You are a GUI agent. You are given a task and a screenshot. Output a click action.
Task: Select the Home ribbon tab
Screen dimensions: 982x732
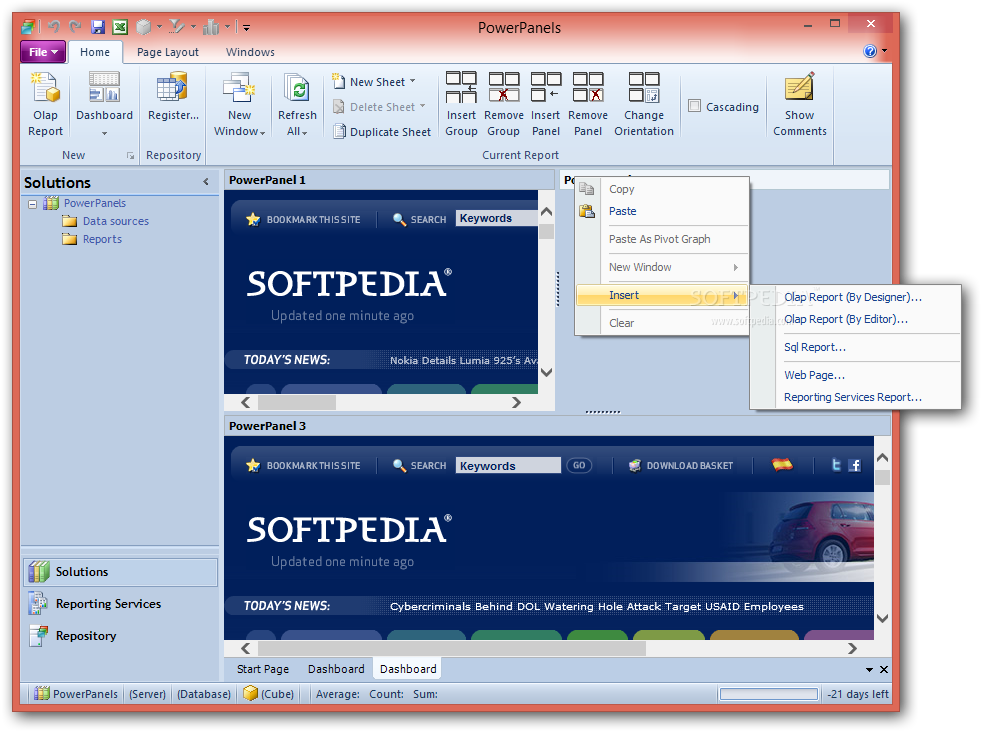click(x=95, y=52)
